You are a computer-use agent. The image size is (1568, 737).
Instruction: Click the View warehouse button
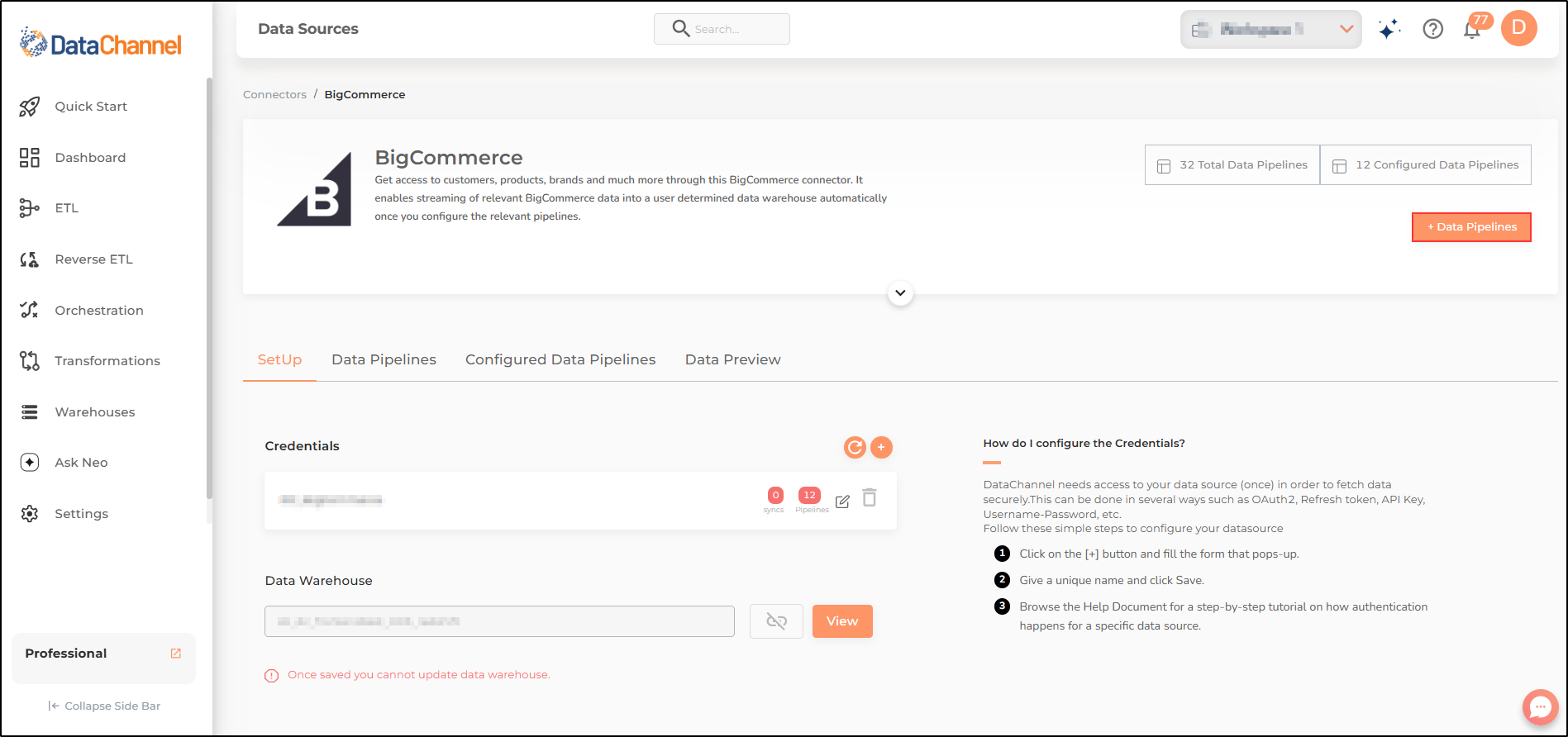coord(842,621)
